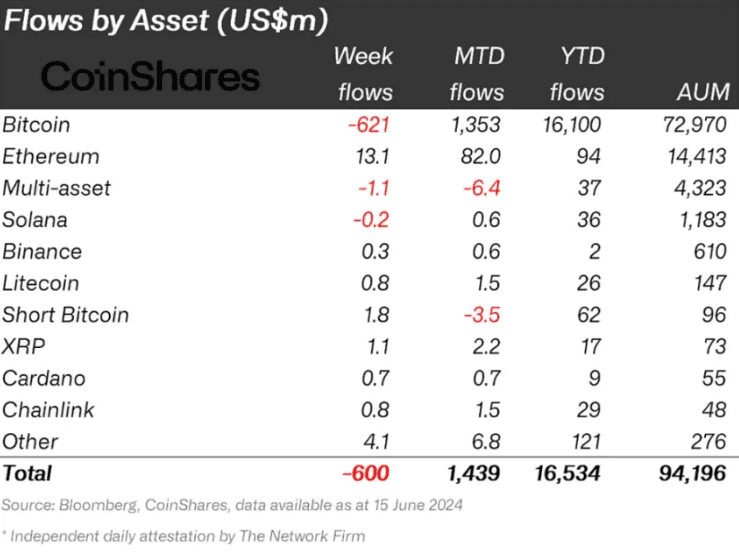Select the Week flows column header

click(363, 73)
